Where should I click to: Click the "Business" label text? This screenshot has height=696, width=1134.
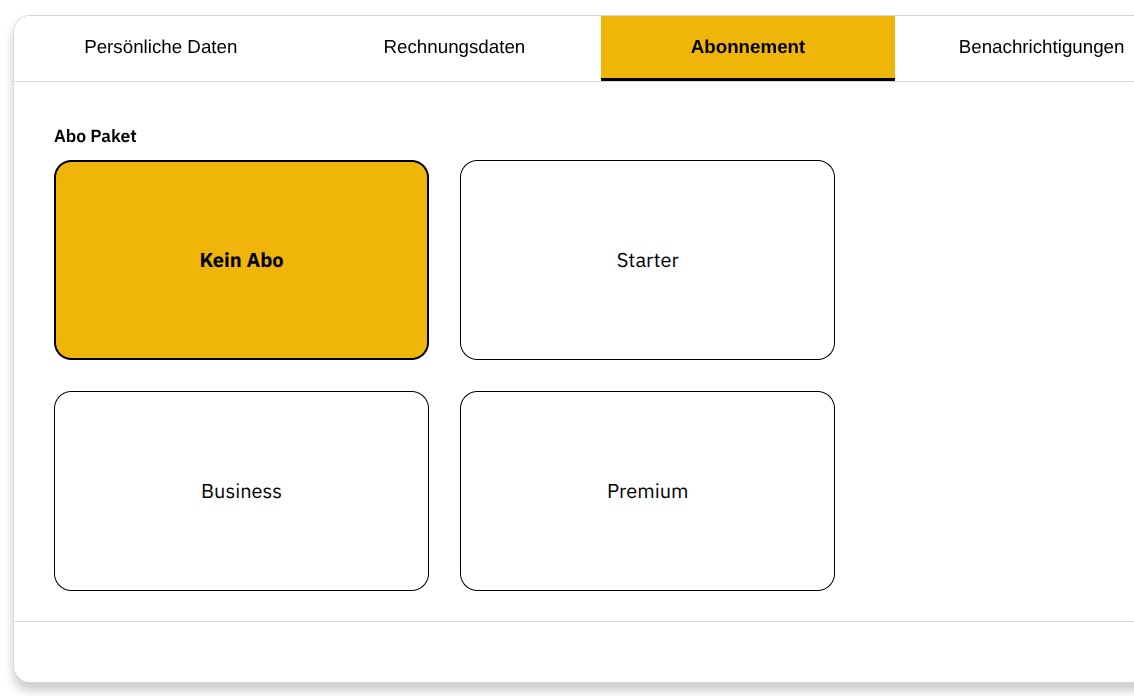241,491
